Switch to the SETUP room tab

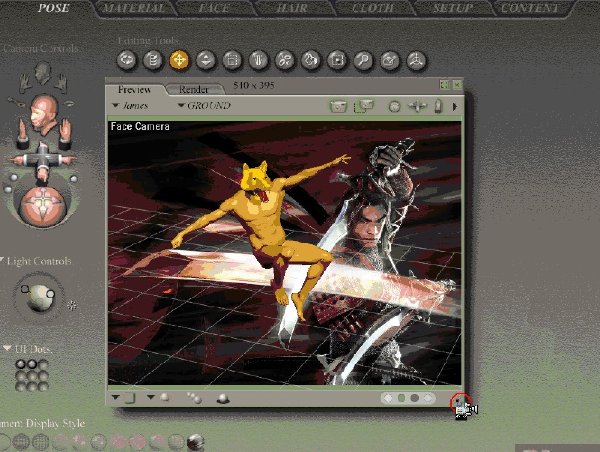click(452, 8)
